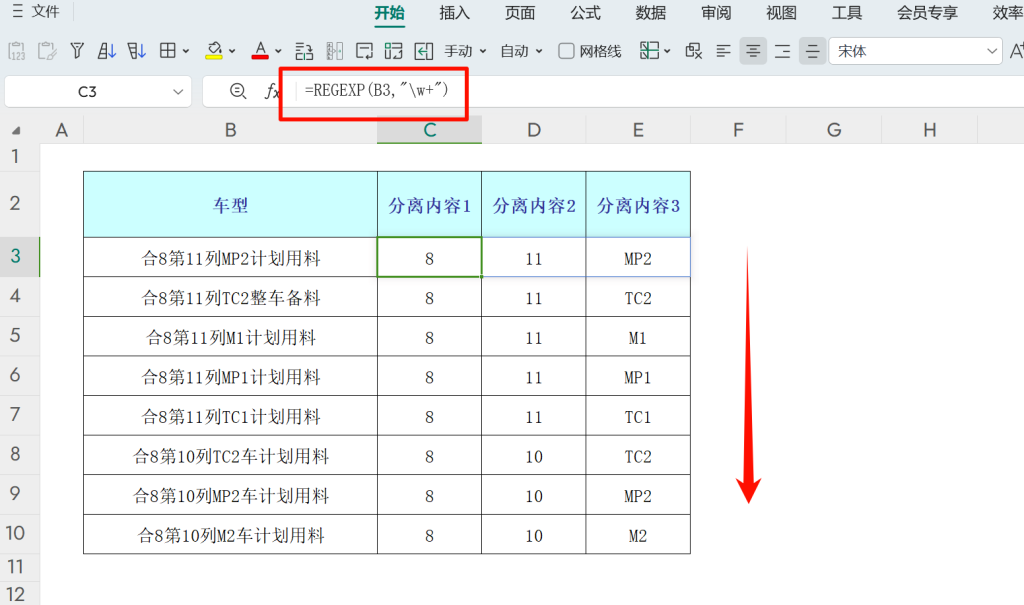1024x605 pixels.
Task: Click cell 合8第11列MP2计划用料
Action: [x=231, y=258]
